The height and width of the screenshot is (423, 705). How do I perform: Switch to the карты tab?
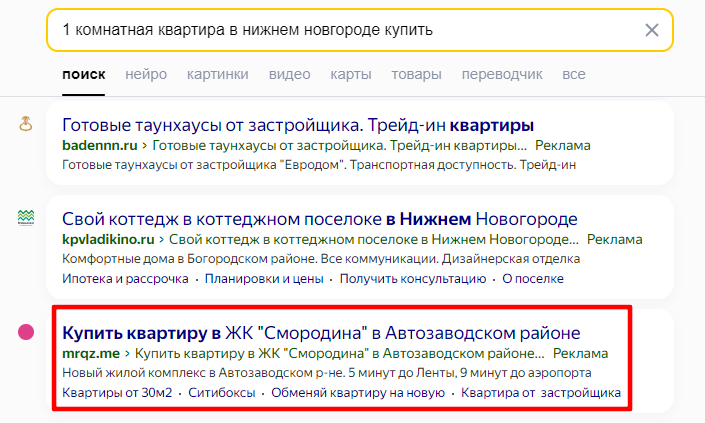pos(351,74)
